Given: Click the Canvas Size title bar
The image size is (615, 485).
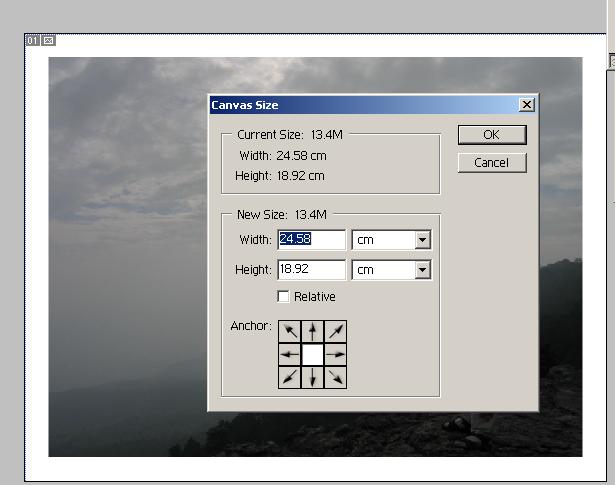Looking at the screenshot, I should (374, 105).
